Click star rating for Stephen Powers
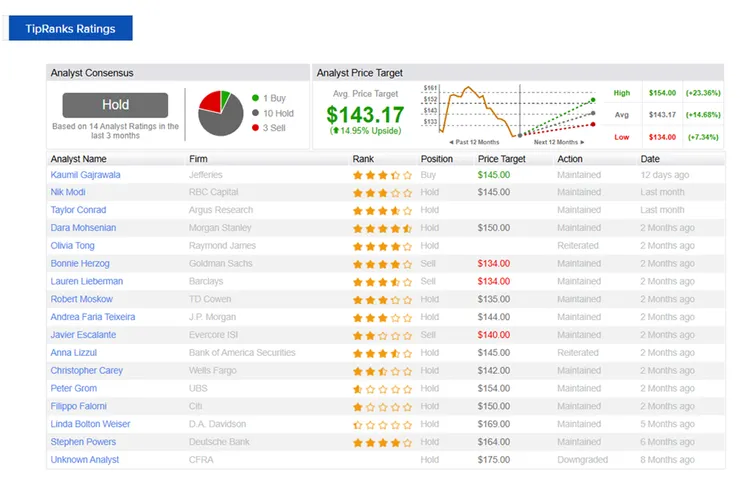 (x=382, y=442)
